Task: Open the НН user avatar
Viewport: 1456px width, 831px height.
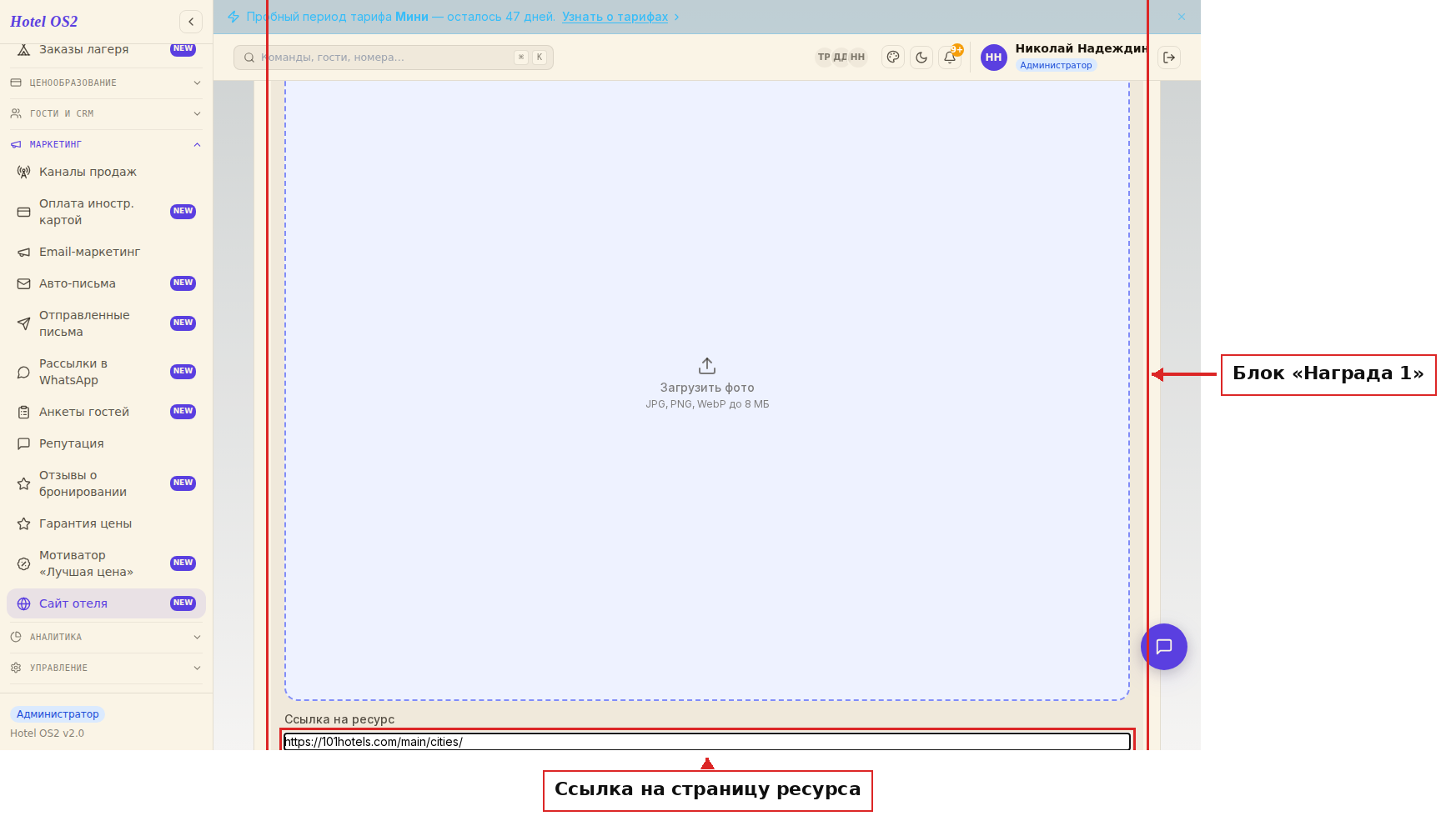Action: pyautogui.click(x=993, y=58)
